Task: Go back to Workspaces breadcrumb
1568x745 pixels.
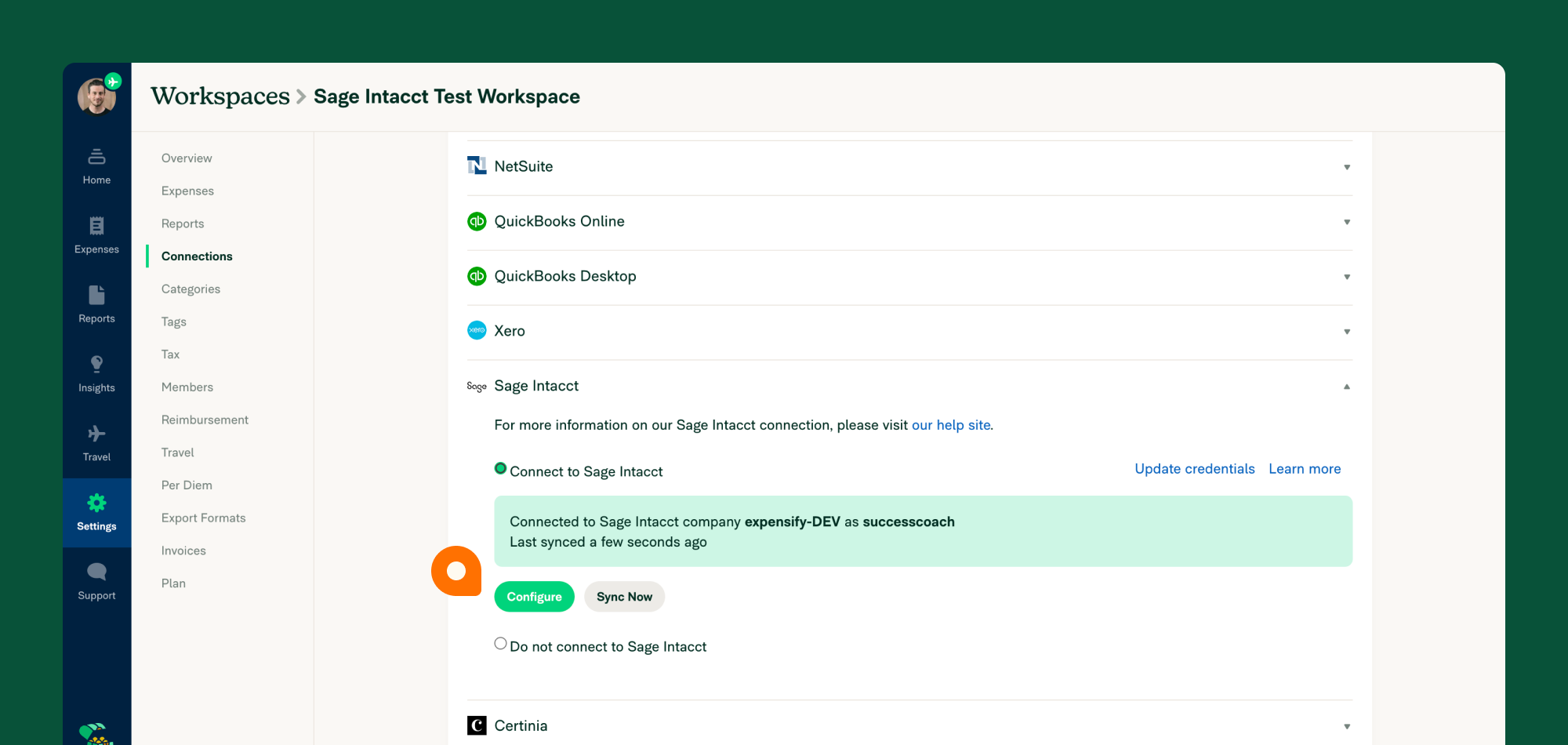Action: 220,96
